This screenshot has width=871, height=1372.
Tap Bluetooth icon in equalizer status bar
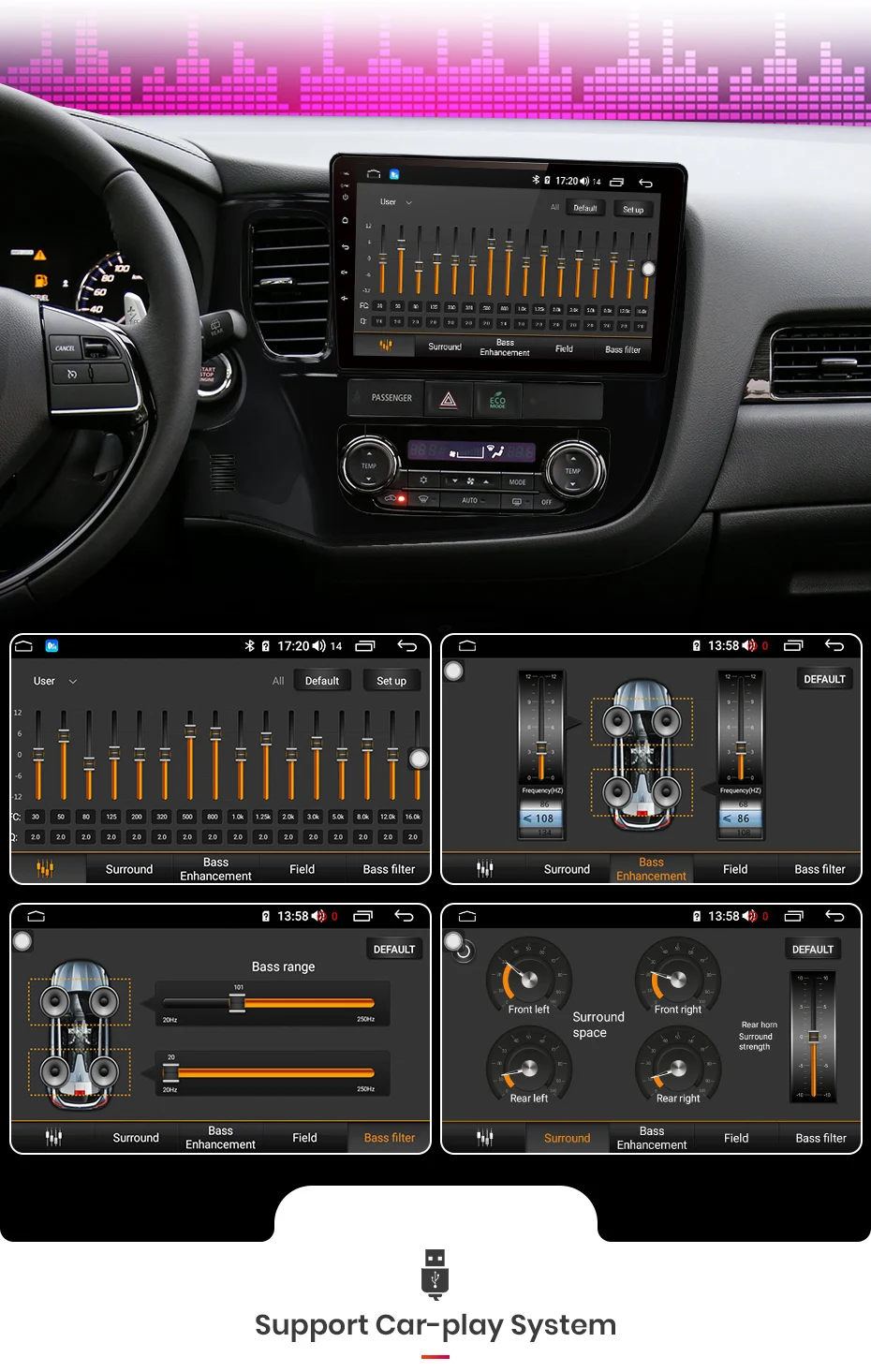pyautogui.click(x=249, y=646)
